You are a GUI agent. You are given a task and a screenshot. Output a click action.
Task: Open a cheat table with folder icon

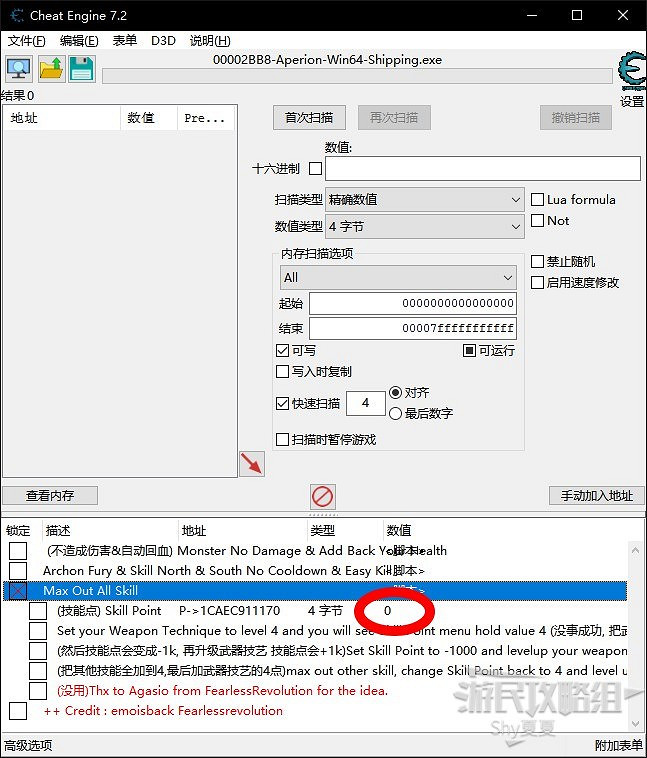(x=51, y=68)
